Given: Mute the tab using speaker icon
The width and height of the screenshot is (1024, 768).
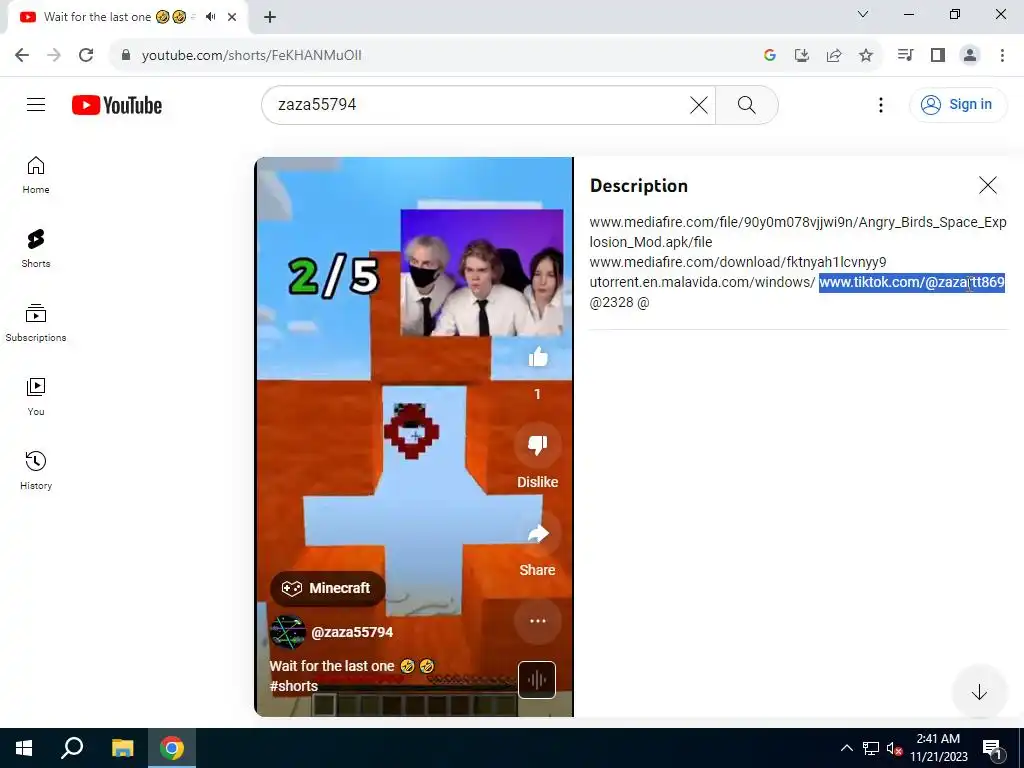Looking at the screenshot, I should point(210,17).
